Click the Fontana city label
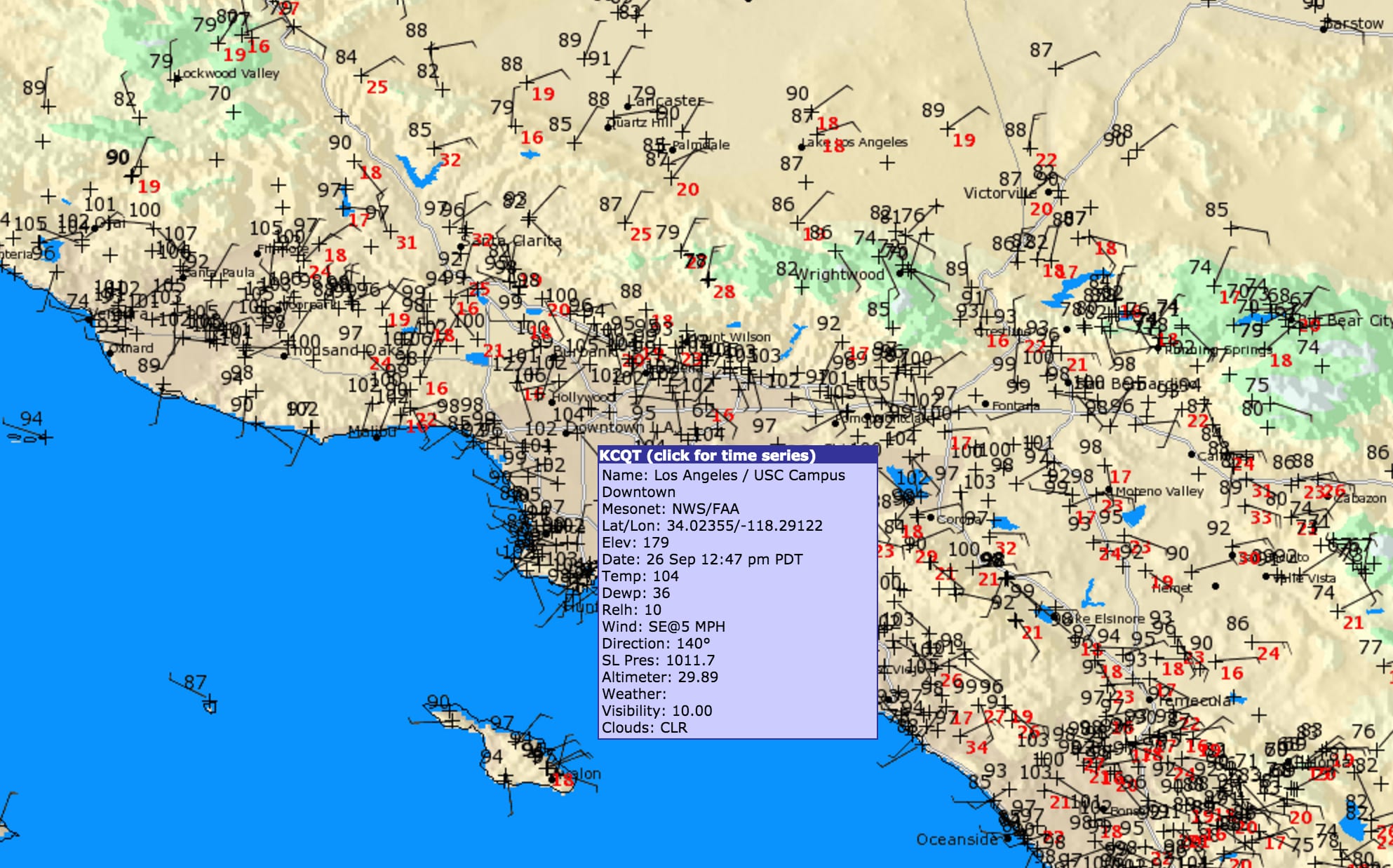Image resolution: width=1393 pixels, height=868 pixels. coord(1015,405)
